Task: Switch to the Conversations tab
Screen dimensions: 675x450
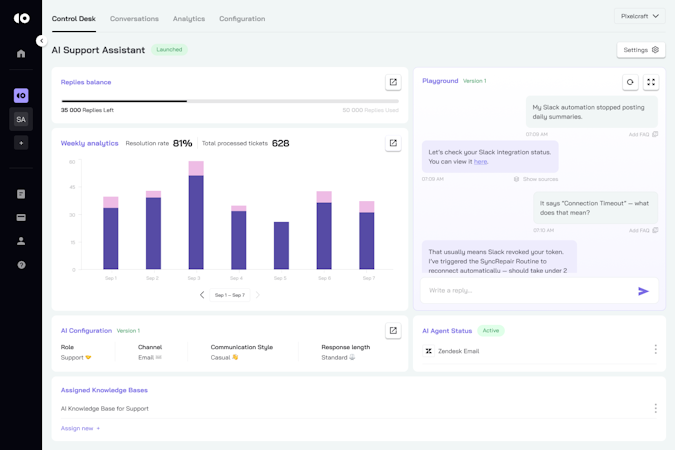Action: [x=134, y=19]
